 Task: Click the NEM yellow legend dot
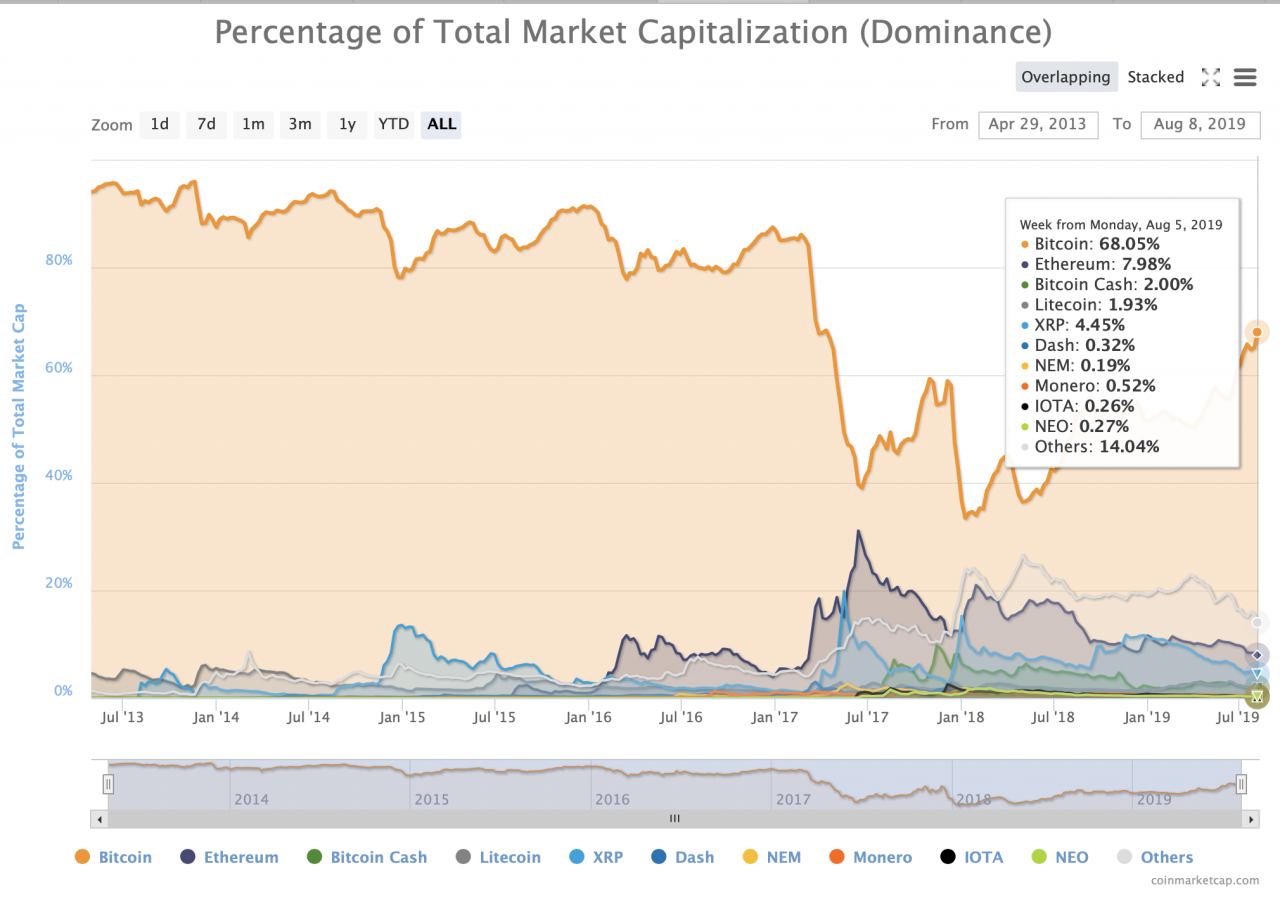click(750, 857)
